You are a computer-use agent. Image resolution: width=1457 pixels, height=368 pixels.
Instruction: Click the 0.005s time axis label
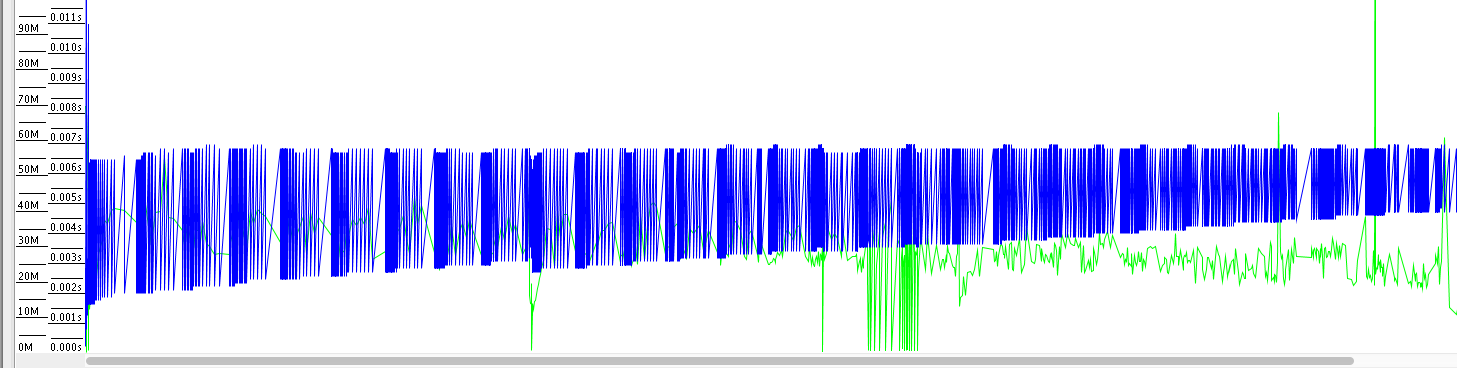[x=66, y=197]
